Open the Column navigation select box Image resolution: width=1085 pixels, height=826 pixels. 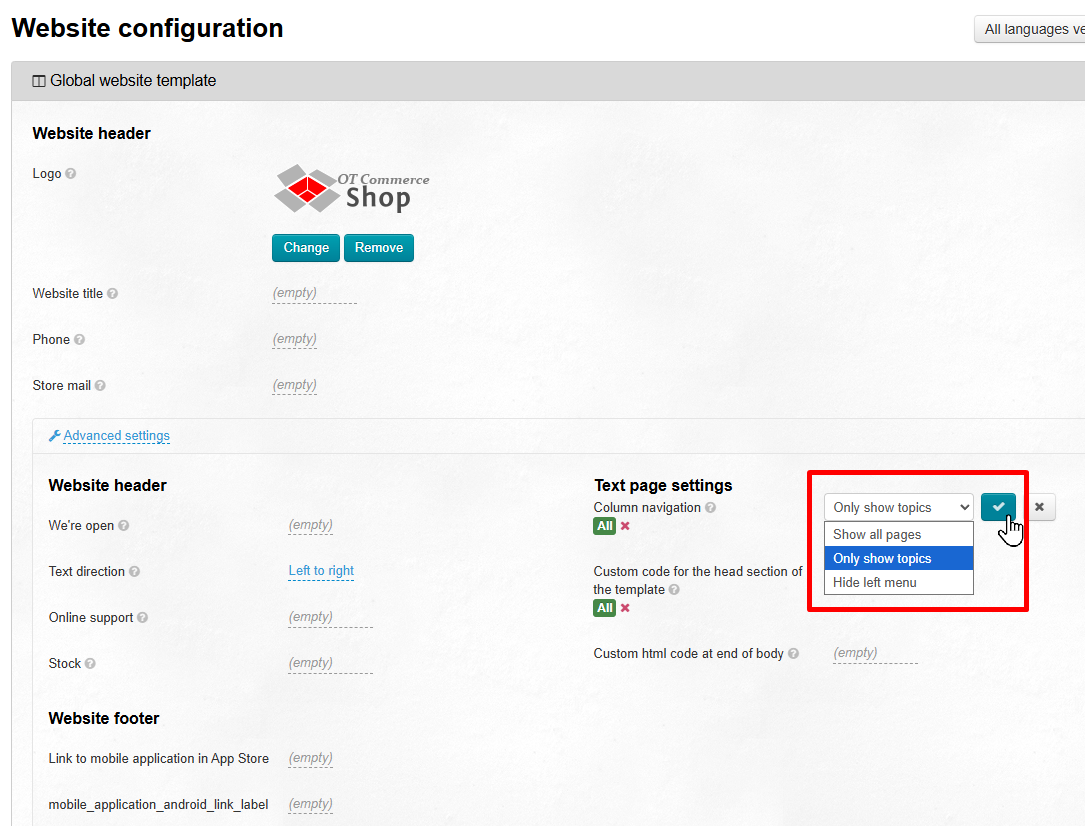click(897, 508)
